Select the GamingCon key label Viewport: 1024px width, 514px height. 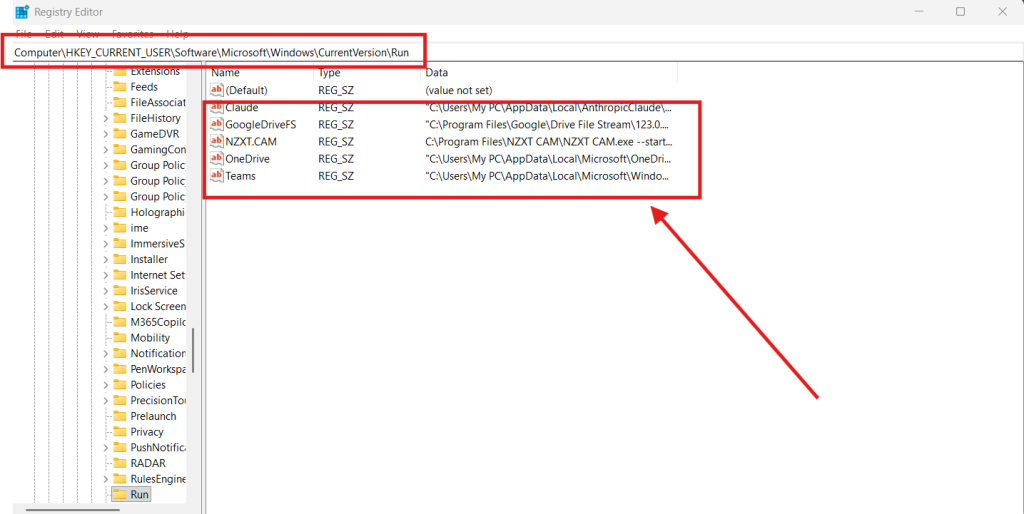158,150
